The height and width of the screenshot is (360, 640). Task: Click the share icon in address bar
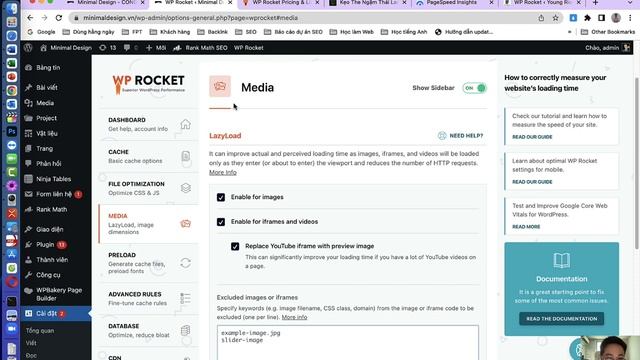click(541, 18)
